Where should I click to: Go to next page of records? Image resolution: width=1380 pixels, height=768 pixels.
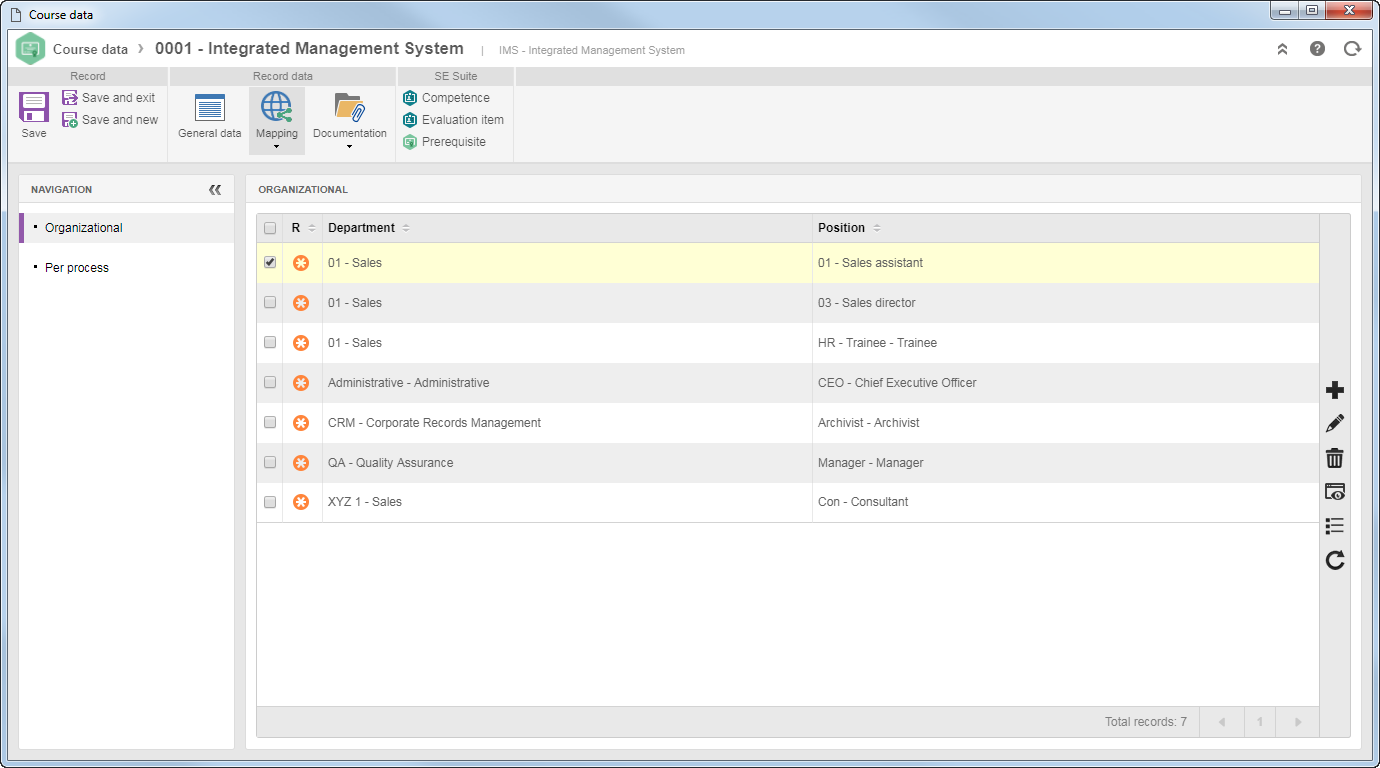(x=1298, y=722)
